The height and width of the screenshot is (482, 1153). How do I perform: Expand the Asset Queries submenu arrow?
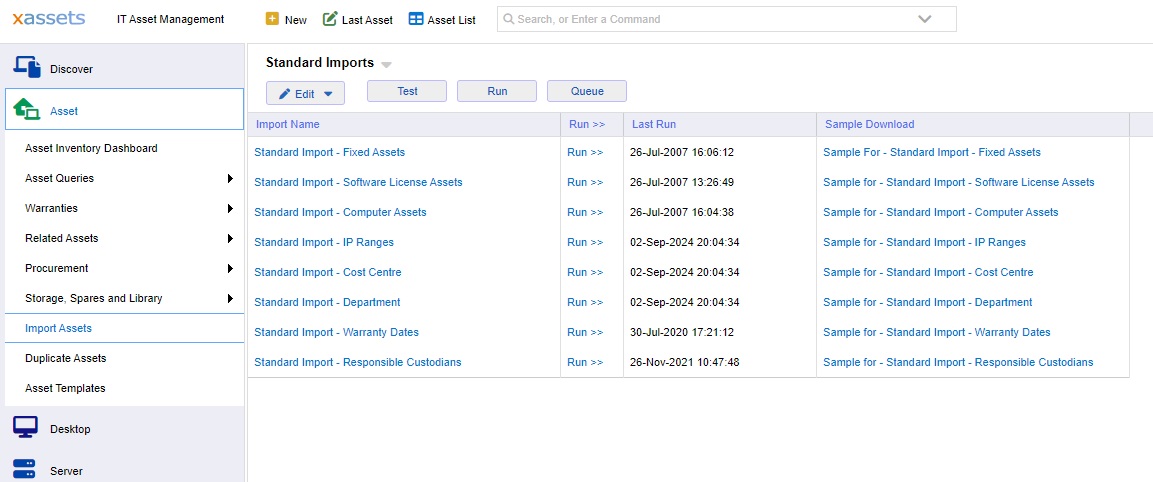(x=230, y=178)
